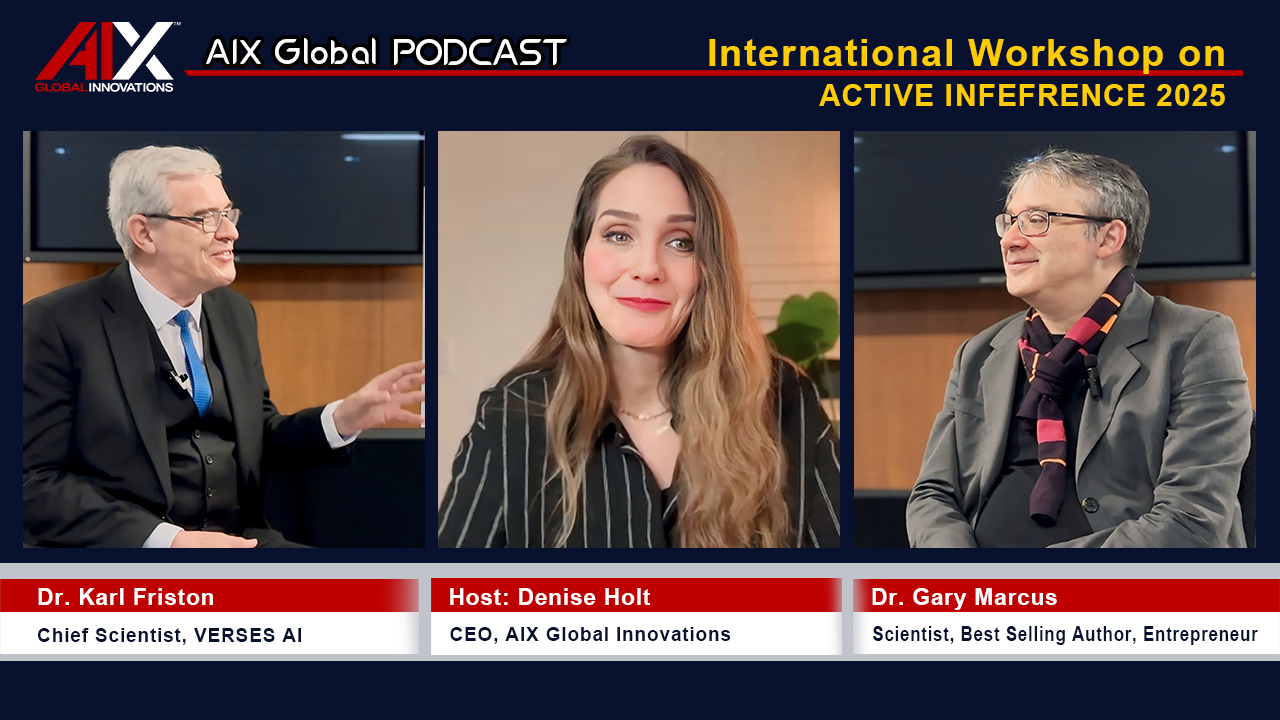The width and height of the screenshot is (1280, 720).
Task: Select the CEO, AIX Global Innovations caption
Action: click(x=590, y=635)
